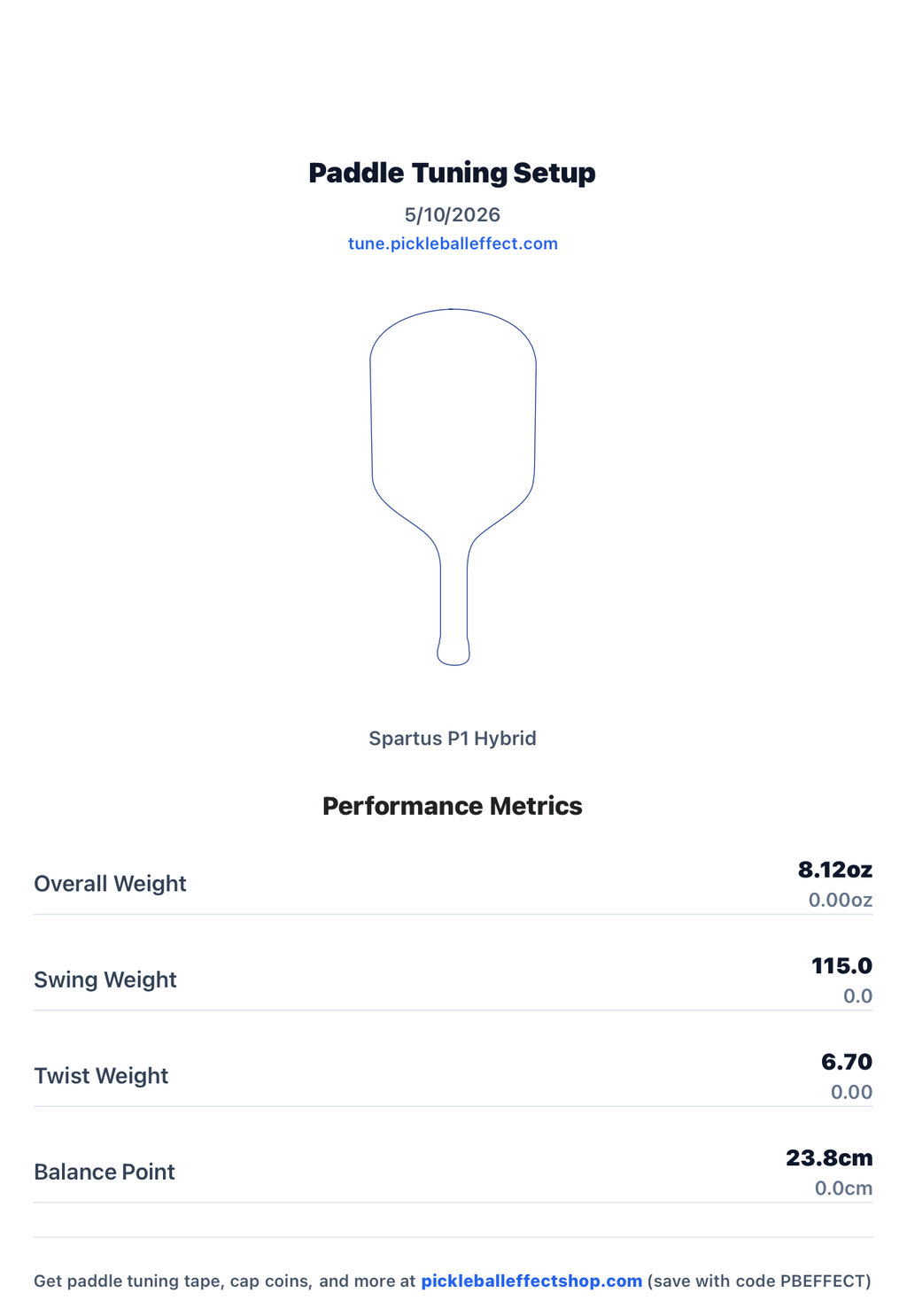The image size is (907, 1316).
Task: Click the 0.0cm balance change value
Action: (x=844, y=1188)
